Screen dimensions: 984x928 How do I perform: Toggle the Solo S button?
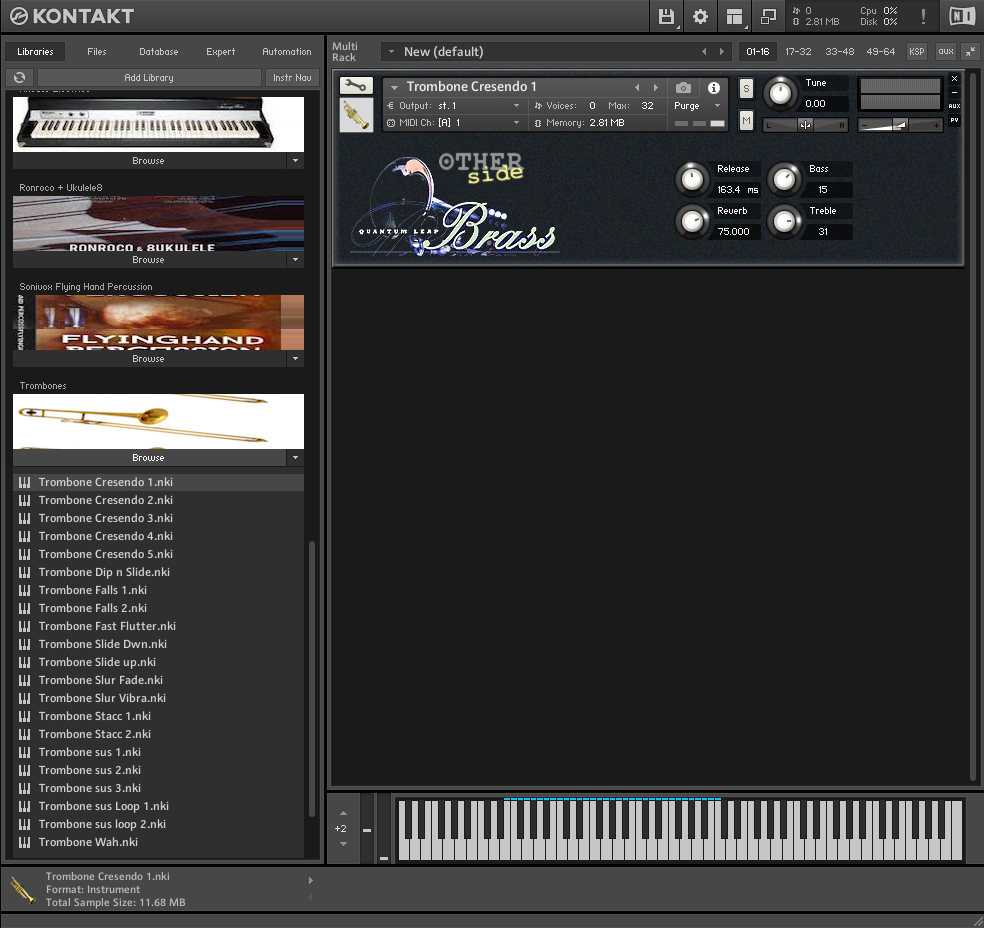746,88
